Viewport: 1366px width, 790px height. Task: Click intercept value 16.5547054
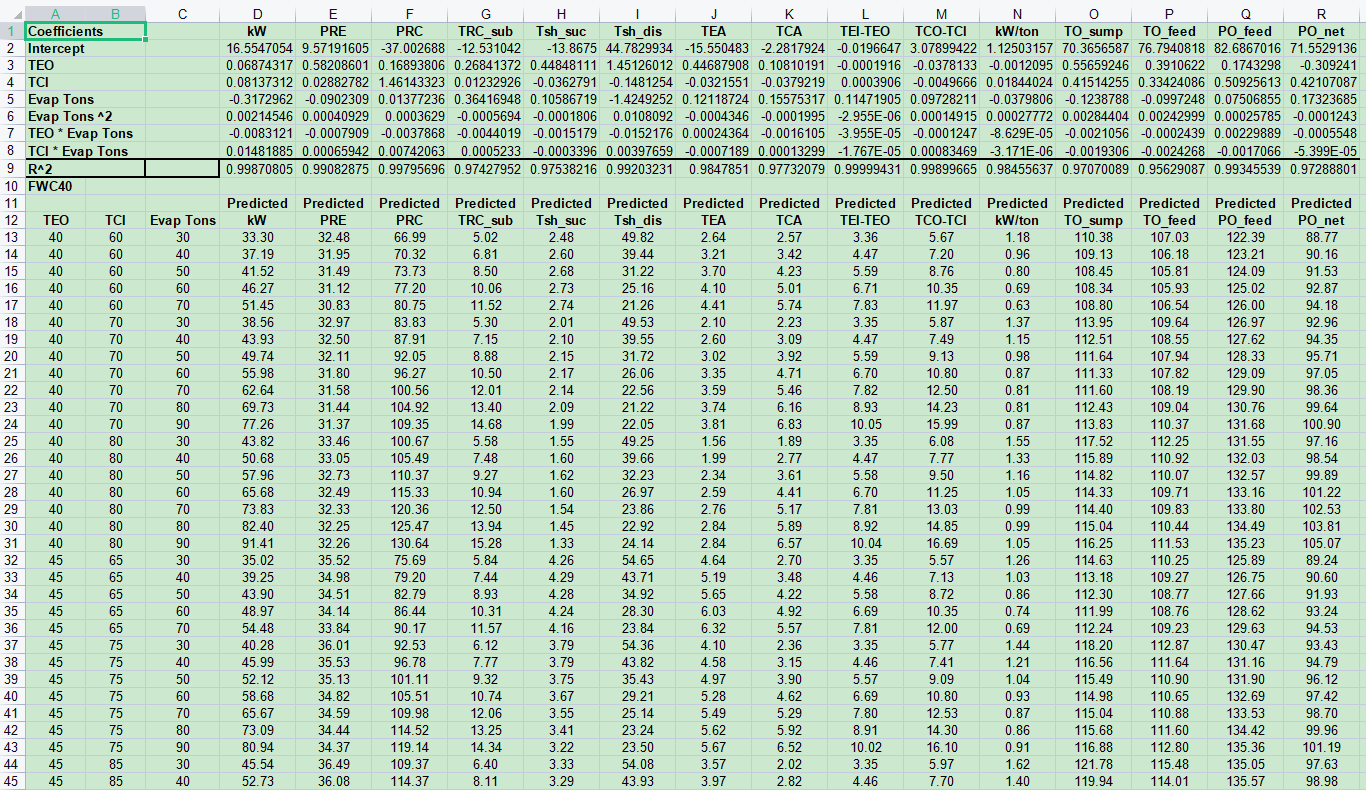click(257, 48)
